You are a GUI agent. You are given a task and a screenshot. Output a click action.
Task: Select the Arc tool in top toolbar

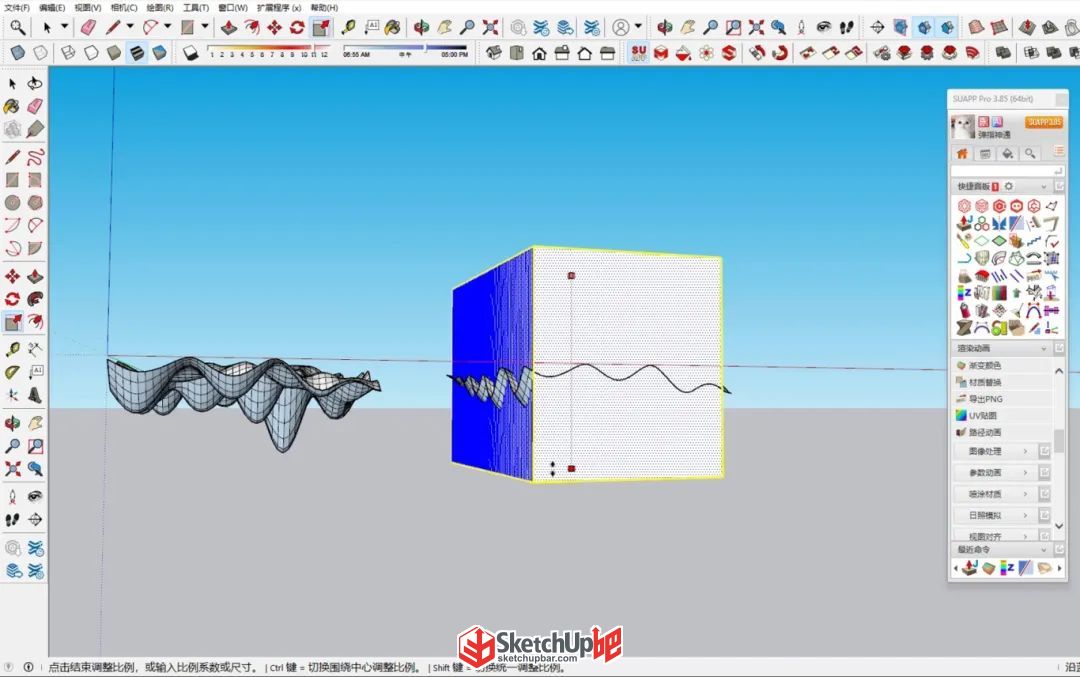click(x=150, y=28)
